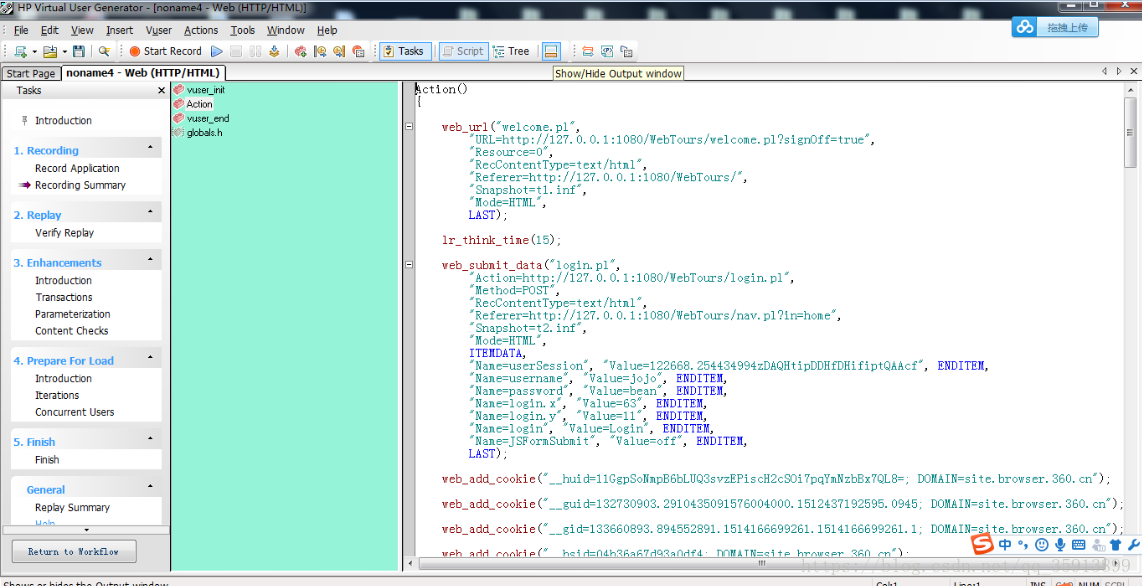Open Sogou skin shirt icon
This screenshot has width=1142, height=586.
click(1115, 545)
